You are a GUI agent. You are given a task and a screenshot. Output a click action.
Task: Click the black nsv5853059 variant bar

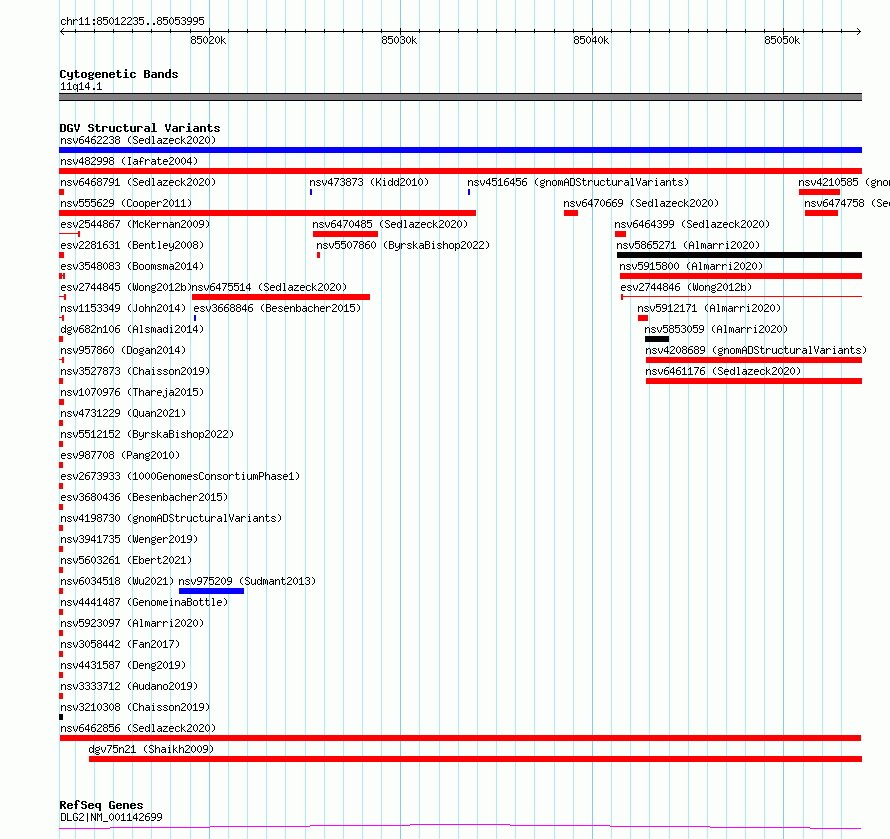pyautogui.click(x=657, y=339)
